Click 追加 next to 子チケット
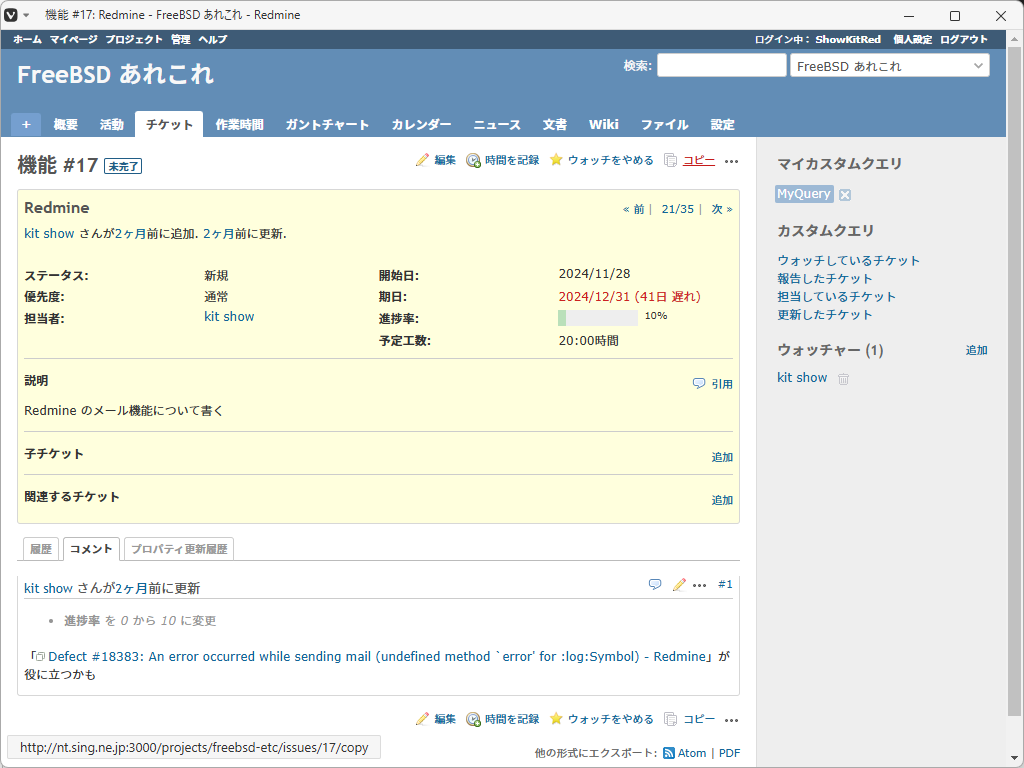This screenshot has width=1024, height=768. click(722, 457)
